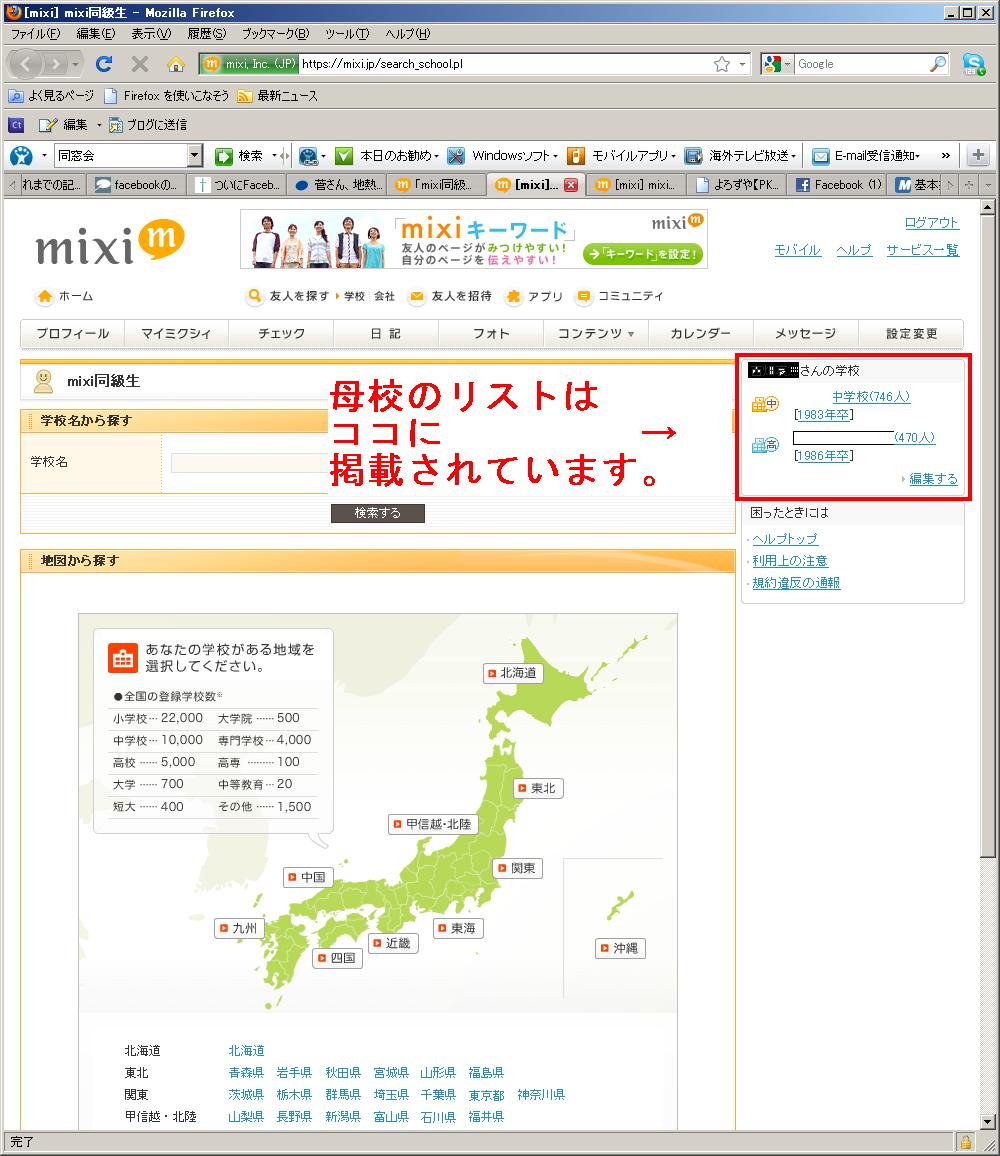Select the 四国 region marker
Image resolution: width=1000 pixels, height=1156 pixels.
(x=337, y=958)
